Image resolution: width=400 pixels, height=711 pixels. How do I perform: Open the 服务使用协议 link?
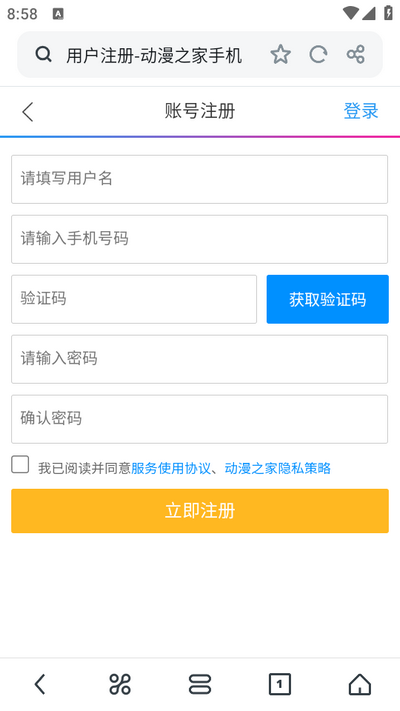coord(171,468)
